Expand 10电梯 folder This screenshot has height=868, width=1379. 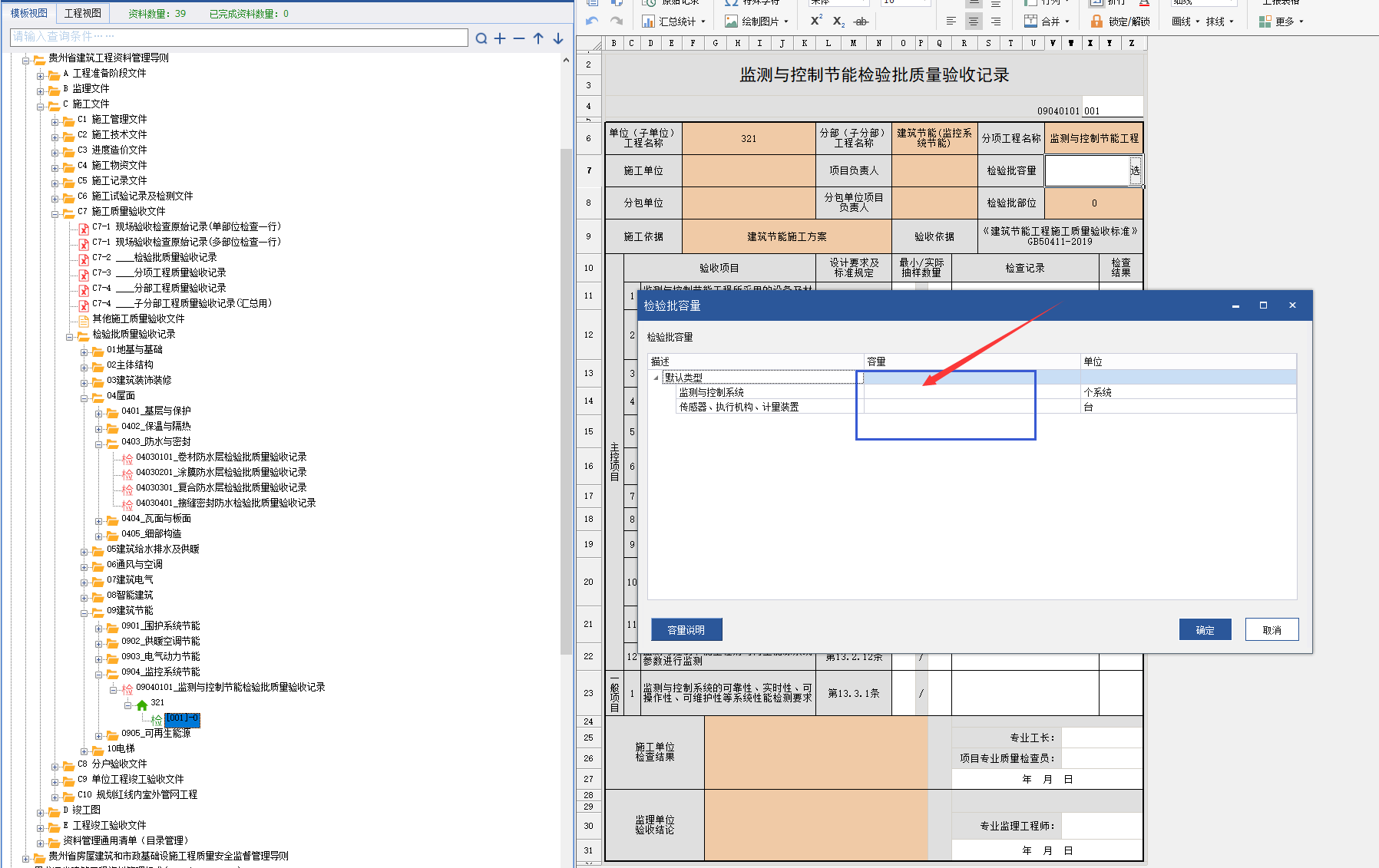[84, 751]
